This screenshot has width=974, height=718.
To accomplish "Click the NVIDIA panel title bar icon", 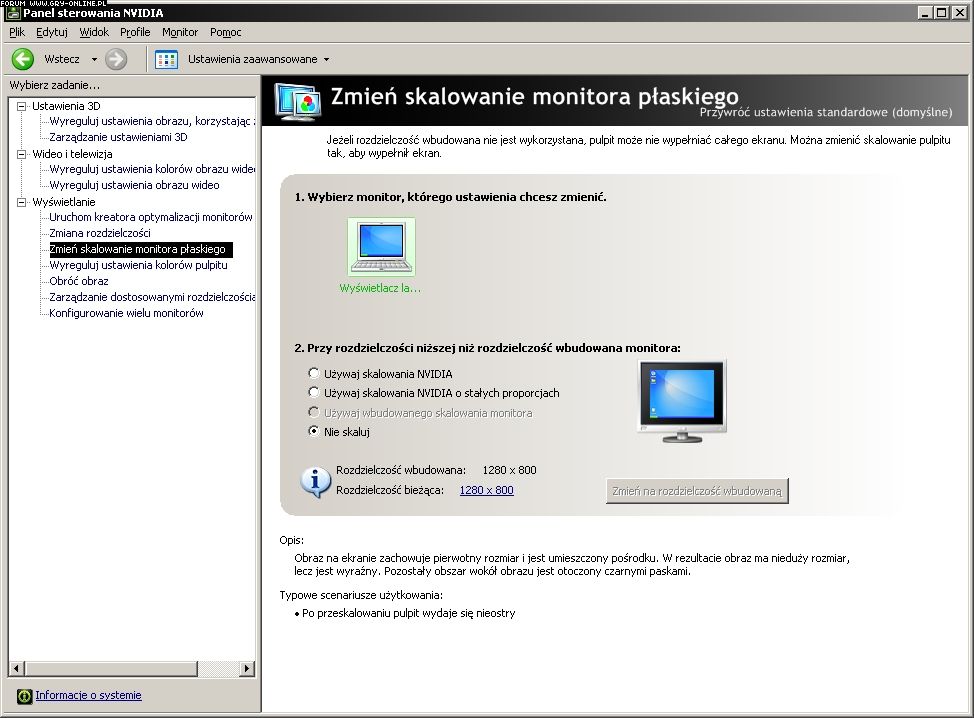I will tap(13, 12).
